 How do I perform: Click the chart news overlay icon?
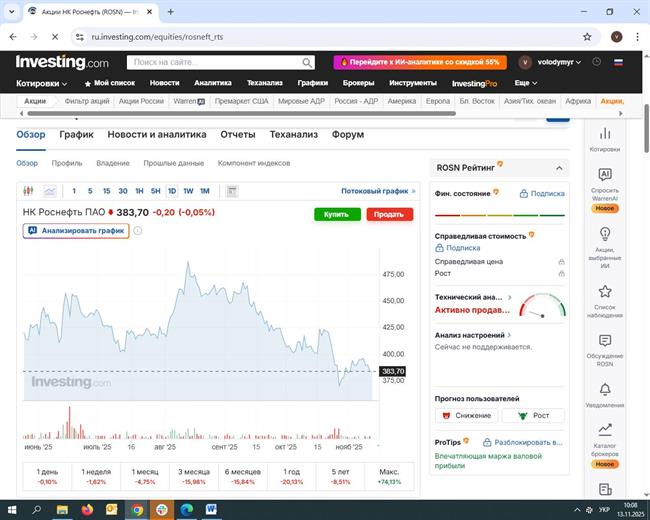[232, 191]
